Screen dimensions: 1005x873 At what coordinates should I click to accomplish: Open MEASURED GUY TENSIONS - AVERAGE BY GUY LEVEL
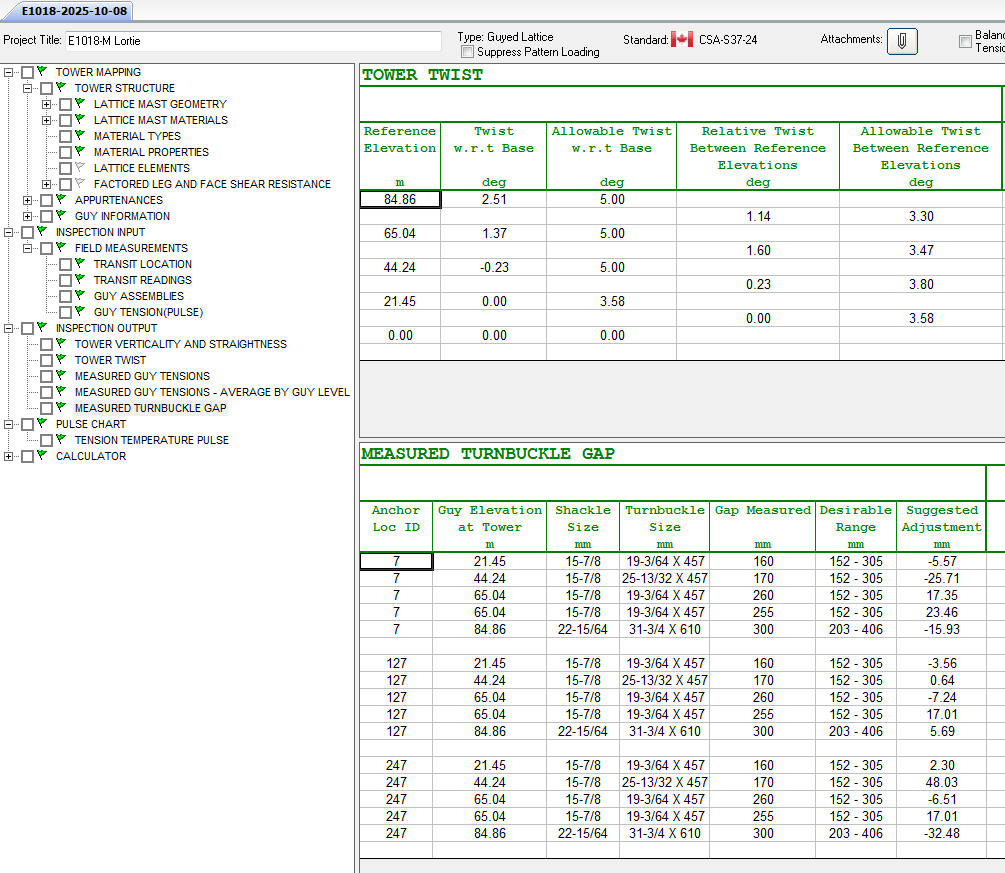[x=212, y=392]
